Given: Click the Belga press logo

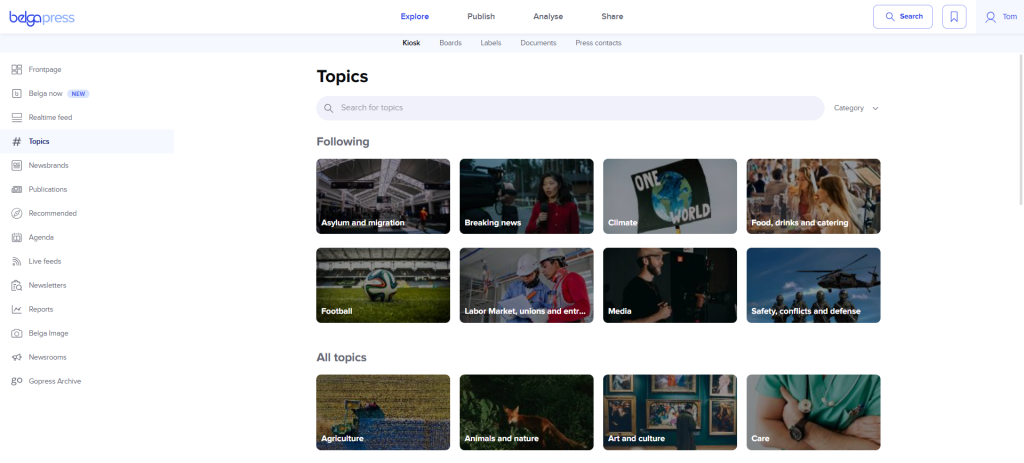Looking at the screenshot, I should click(42, 17).
